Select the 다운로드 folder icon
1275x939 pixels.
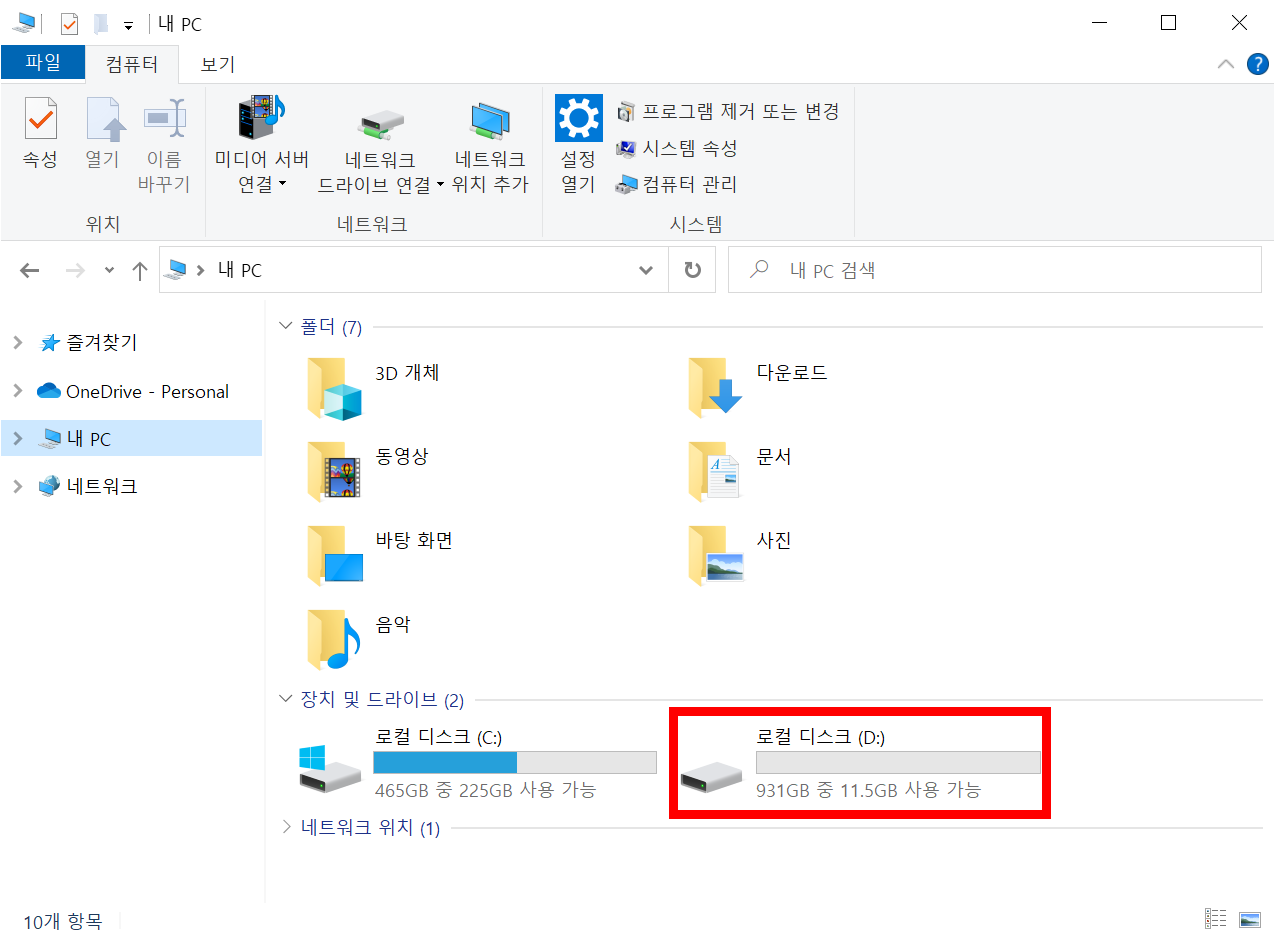point(715,386)
